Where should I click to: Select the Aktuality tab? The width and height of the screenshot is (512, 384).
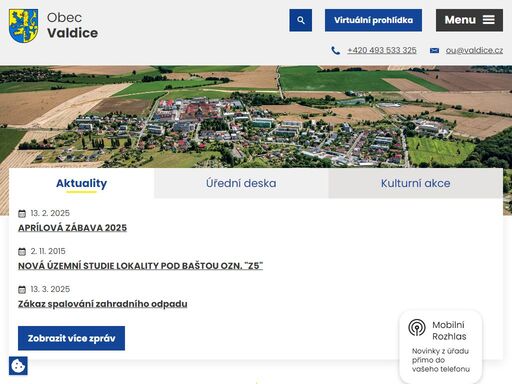(x=82, y=183)
